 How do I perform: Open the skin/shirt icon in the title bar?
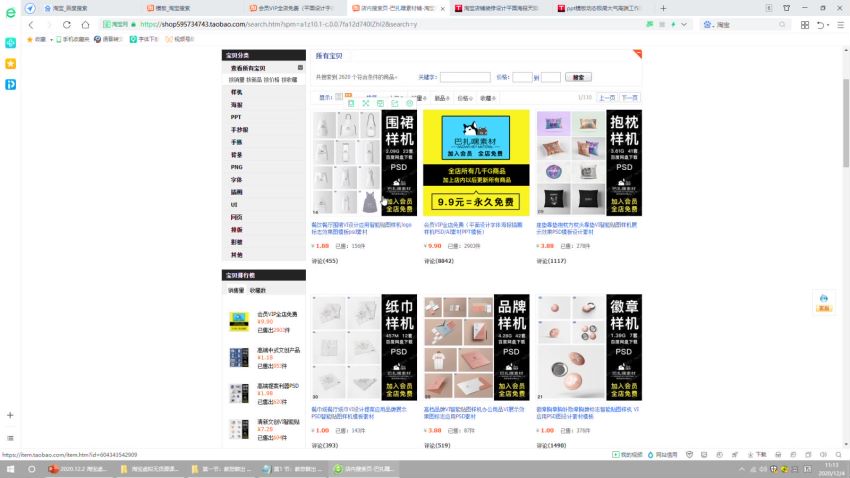coord(787,8)
